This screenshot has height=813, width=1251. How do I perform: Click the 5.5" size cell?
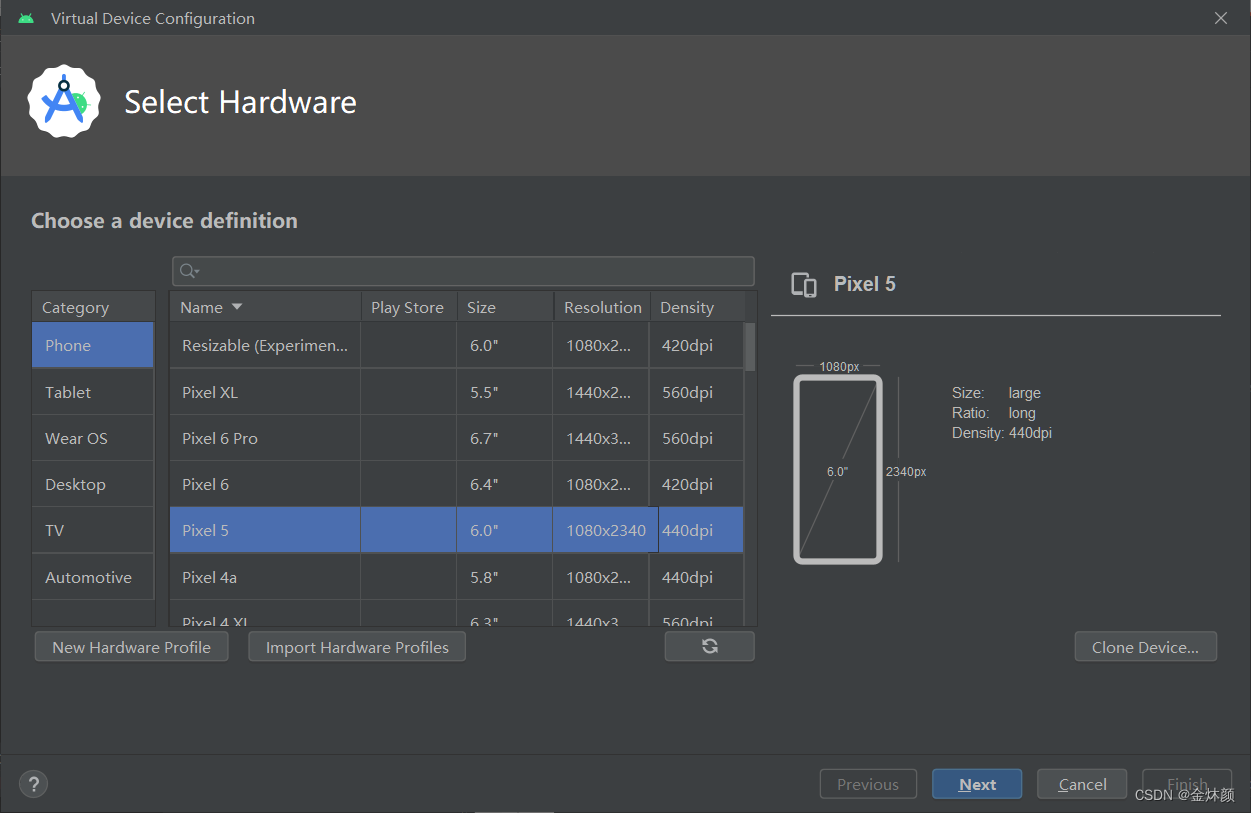click(505, 392)
